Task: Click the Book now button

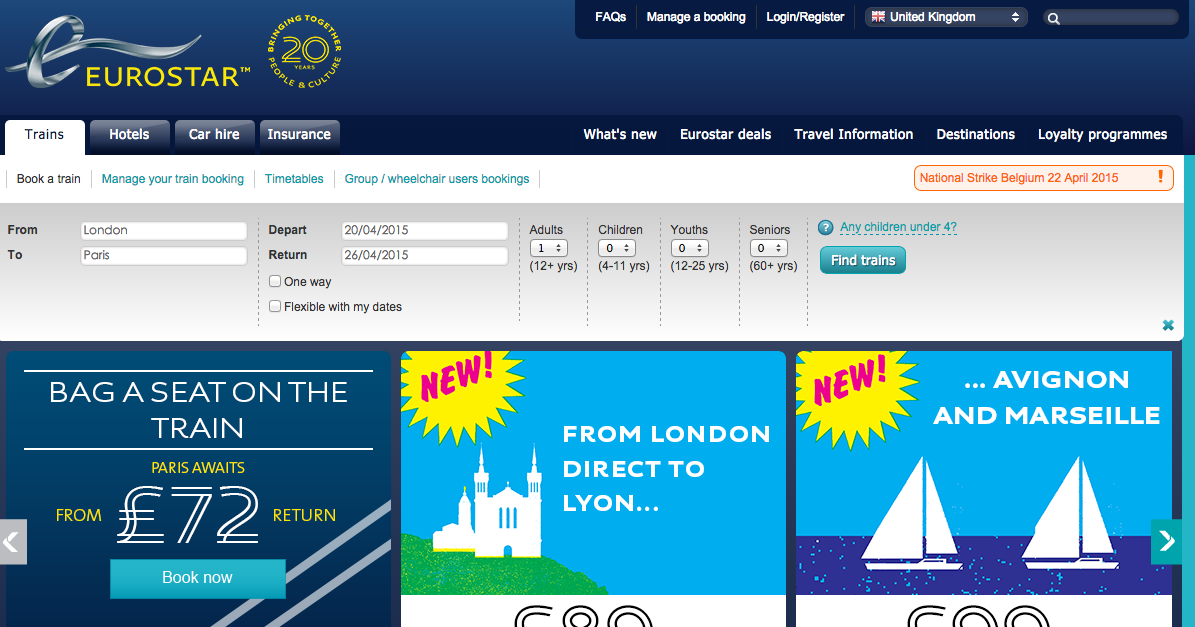Action: pyautogui.click(x=197, y=578)
